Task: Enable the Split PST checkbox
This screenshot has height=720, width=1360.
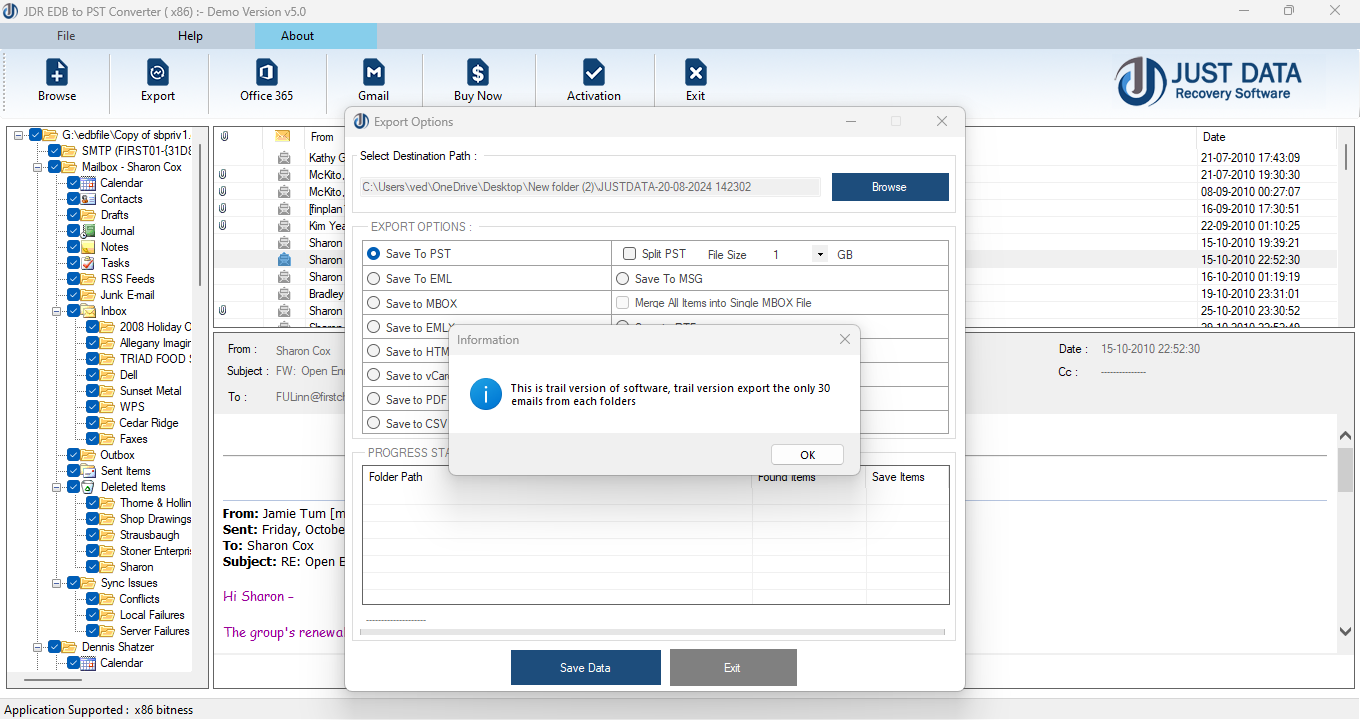Action: [629, 253]
